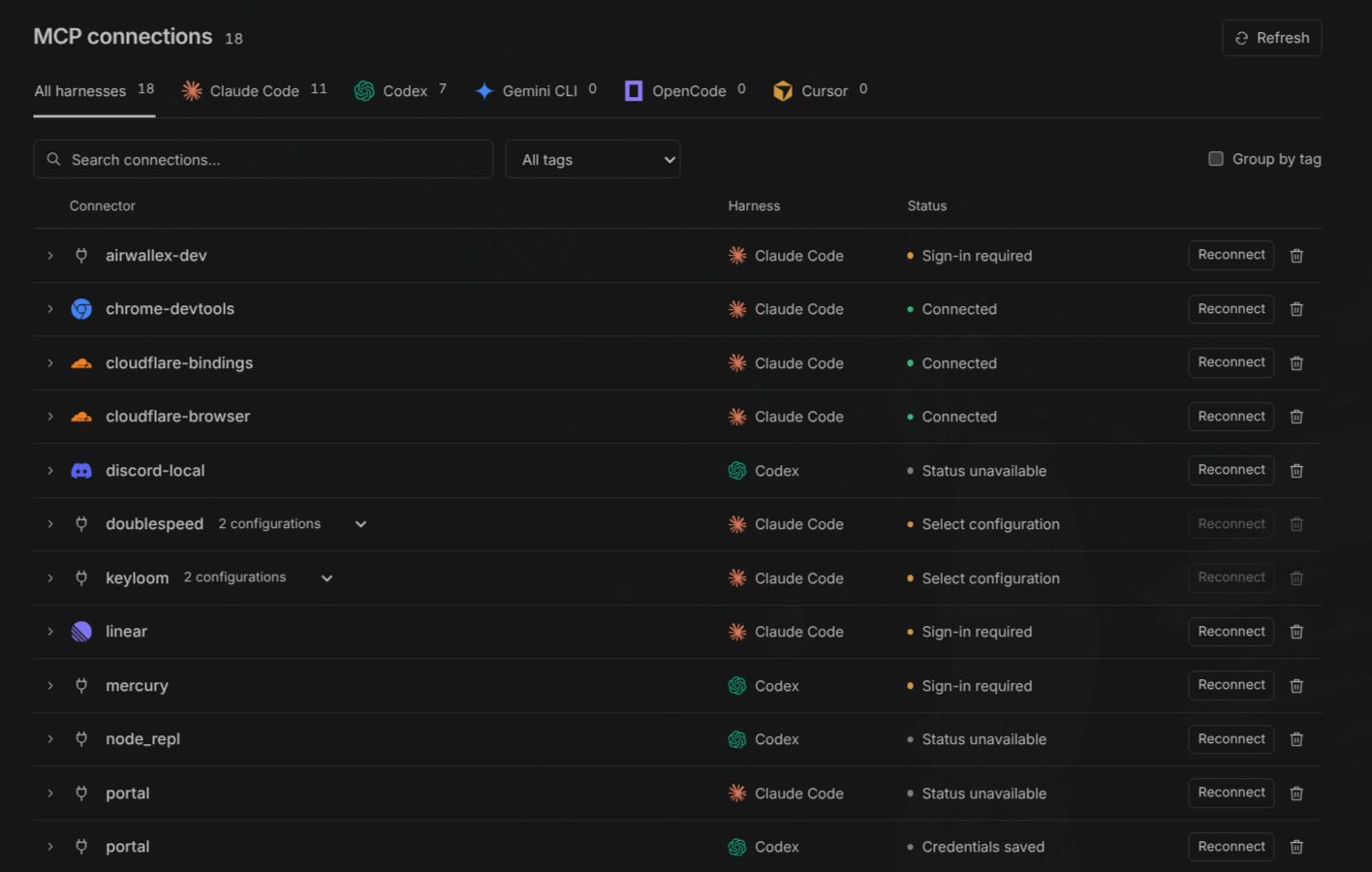1372x872 pixels.
Task: Expand the airwallex-dev row chevron
Action: coord(50,256)
